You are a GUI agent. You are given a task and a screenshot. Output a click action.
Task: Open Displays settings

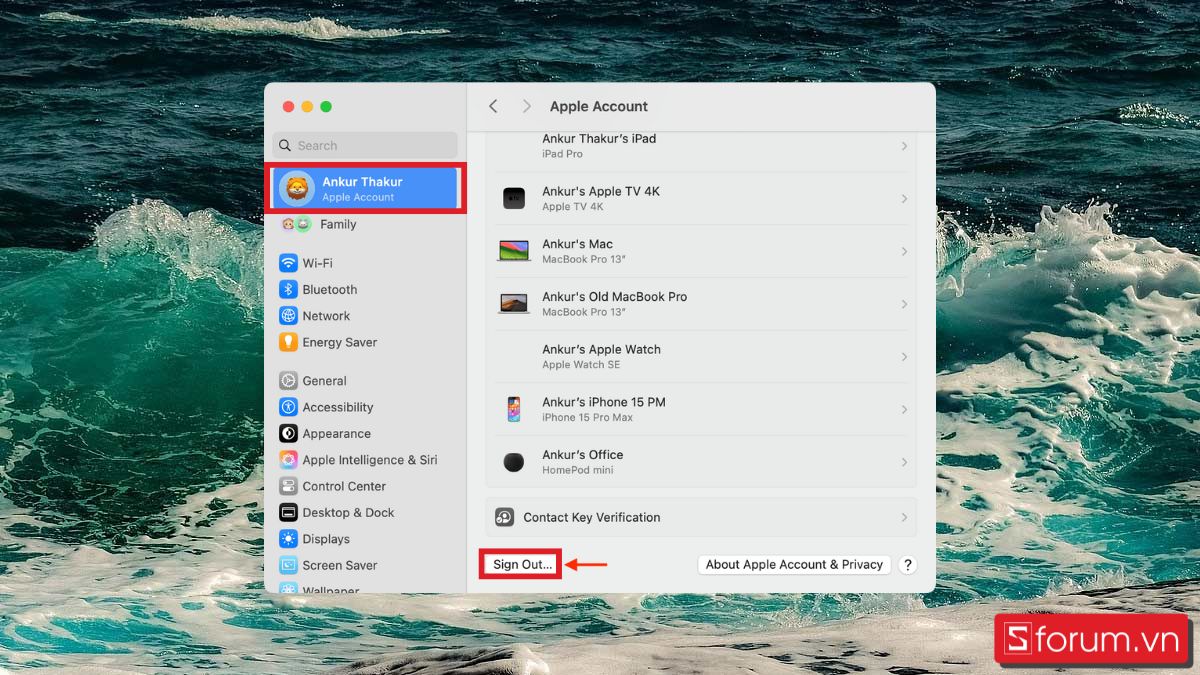324,538
